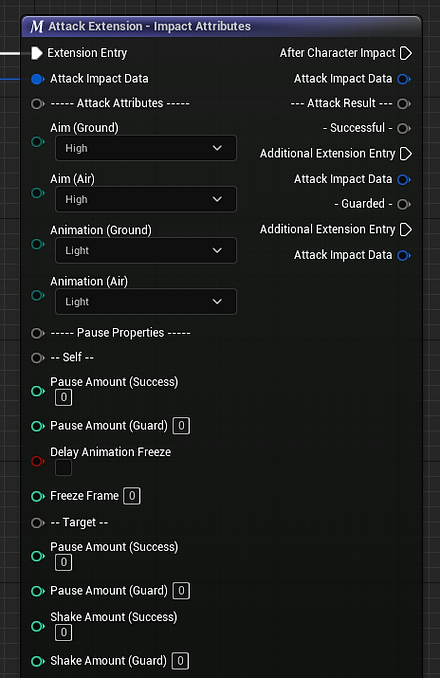This screenshot has width=440, height=678.
Task: Click the Shake Amount (Guard) value field
Action: 180,661
